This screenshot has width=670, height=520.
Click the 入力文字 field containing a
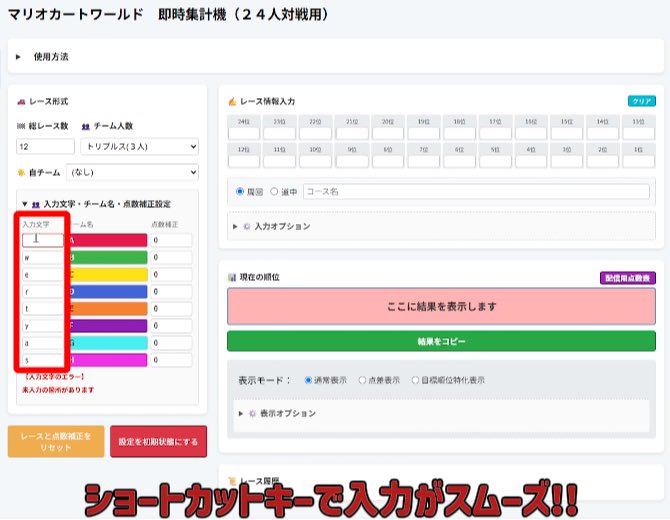pyautogui.click(x=43, y=343)
